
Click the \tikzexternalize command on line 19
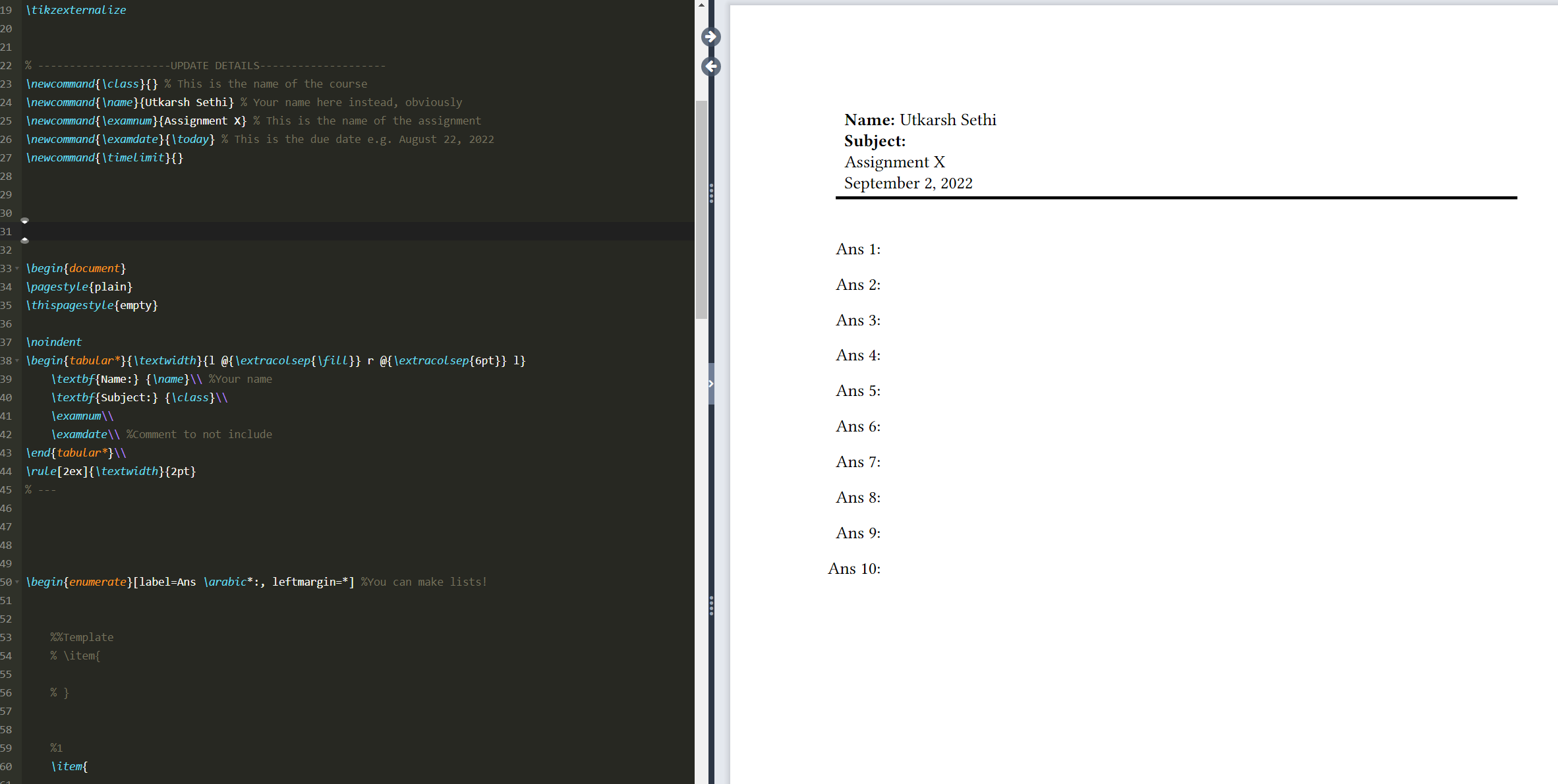click(76, 10)
